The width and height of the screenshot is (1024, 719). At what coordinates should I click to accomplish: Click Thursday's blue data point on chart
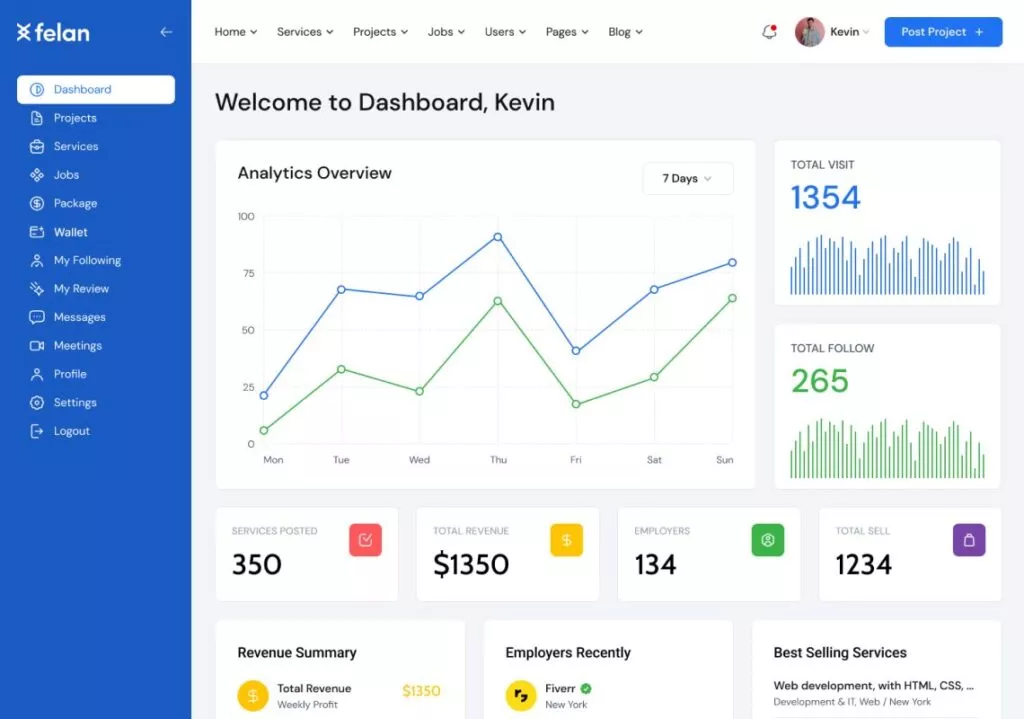coord(498,237)
